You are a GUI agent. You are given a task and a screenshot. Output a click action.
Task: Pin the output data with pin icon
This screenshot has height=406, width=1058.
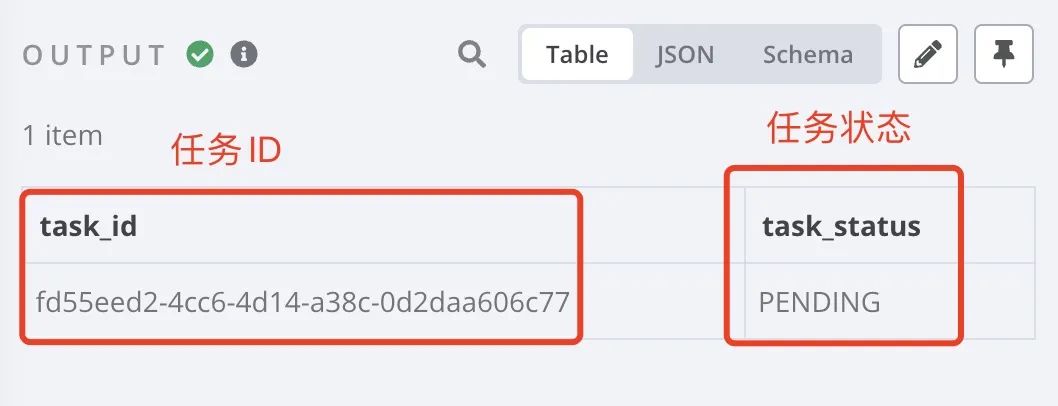pos(1004,54)
